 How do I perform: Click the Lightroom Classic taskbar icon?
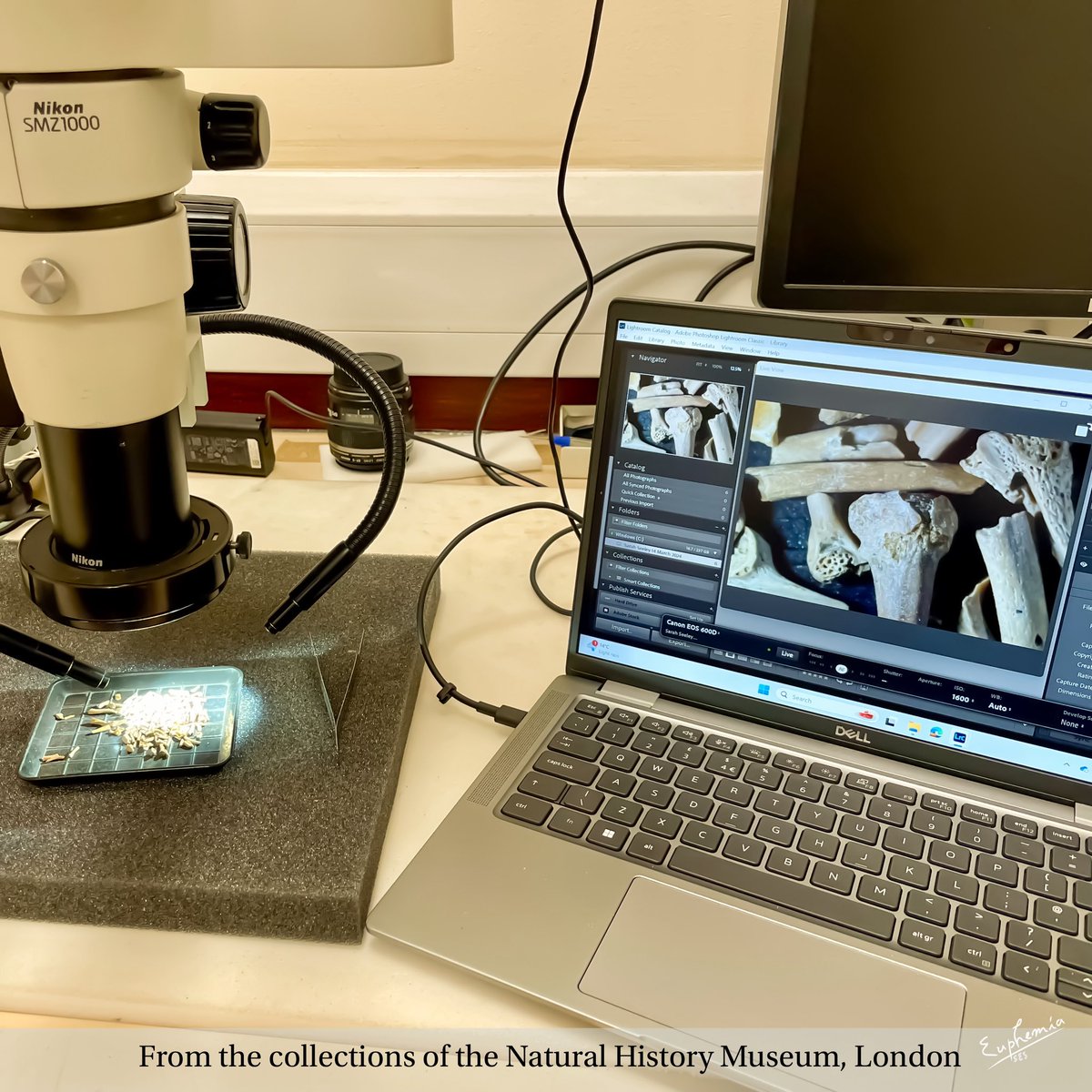tap(959, 737)
